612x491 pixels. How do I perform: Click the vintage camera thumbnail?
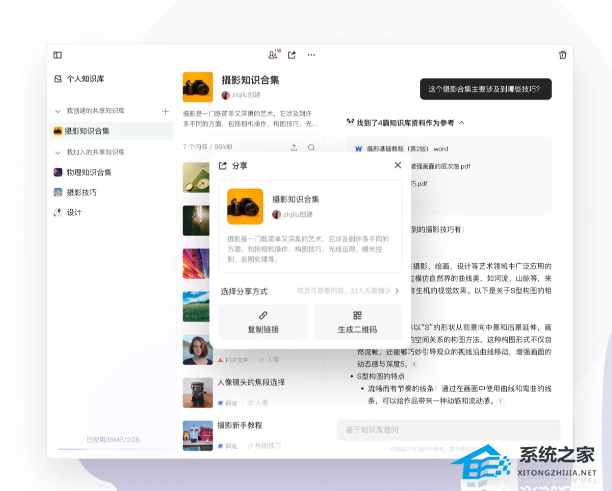pyautogui.click(x=198, y=392)
